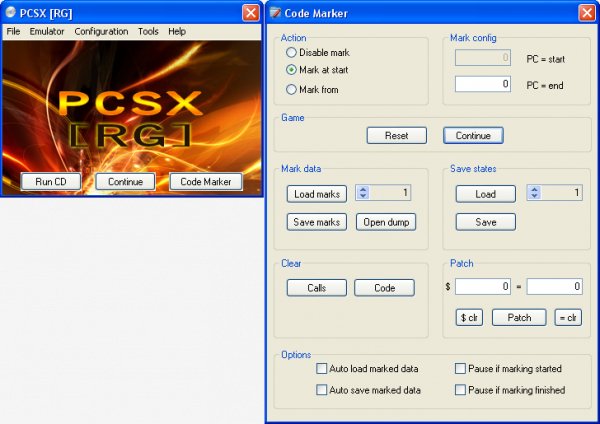This screenshot has height=424, width=600.
Task: Open Code Marker from PCSX window
Action: [205, 181]
